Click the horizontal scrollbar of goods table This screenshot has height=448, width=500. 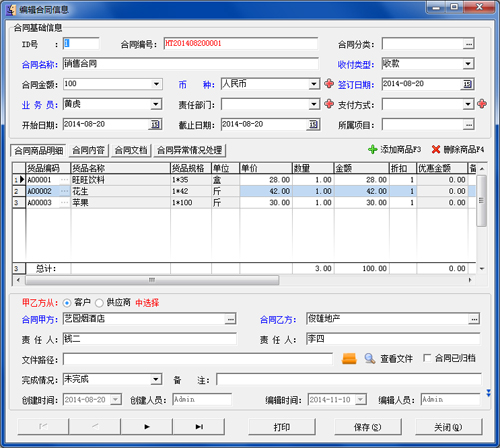pos(244,280)
